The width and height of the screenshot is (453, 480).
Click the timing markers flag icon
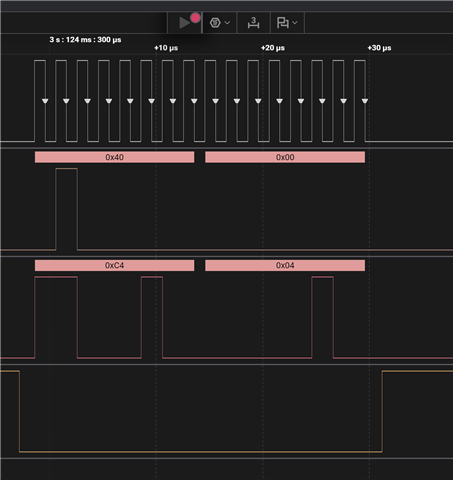click(283, 23)
